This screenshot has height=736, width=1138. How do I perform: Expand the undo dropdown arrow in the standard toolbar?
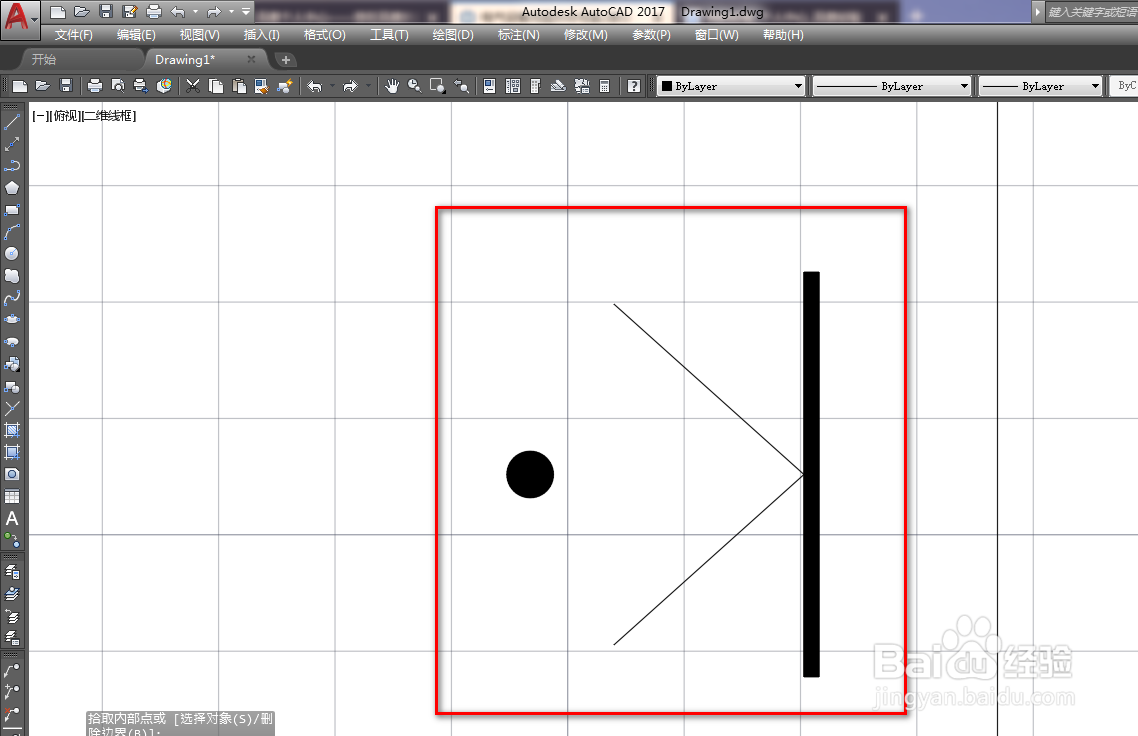coord(332,86)
